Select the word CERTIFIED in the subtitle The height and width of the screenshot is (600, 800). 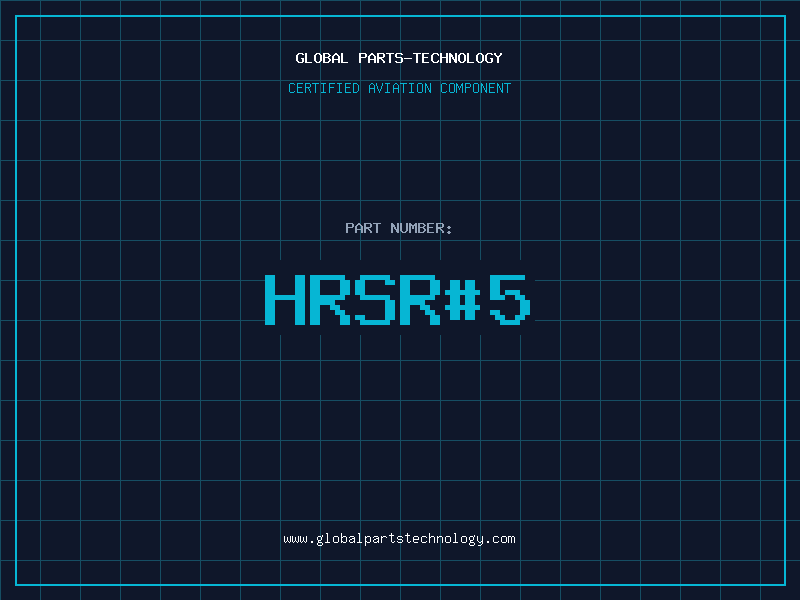325,88
